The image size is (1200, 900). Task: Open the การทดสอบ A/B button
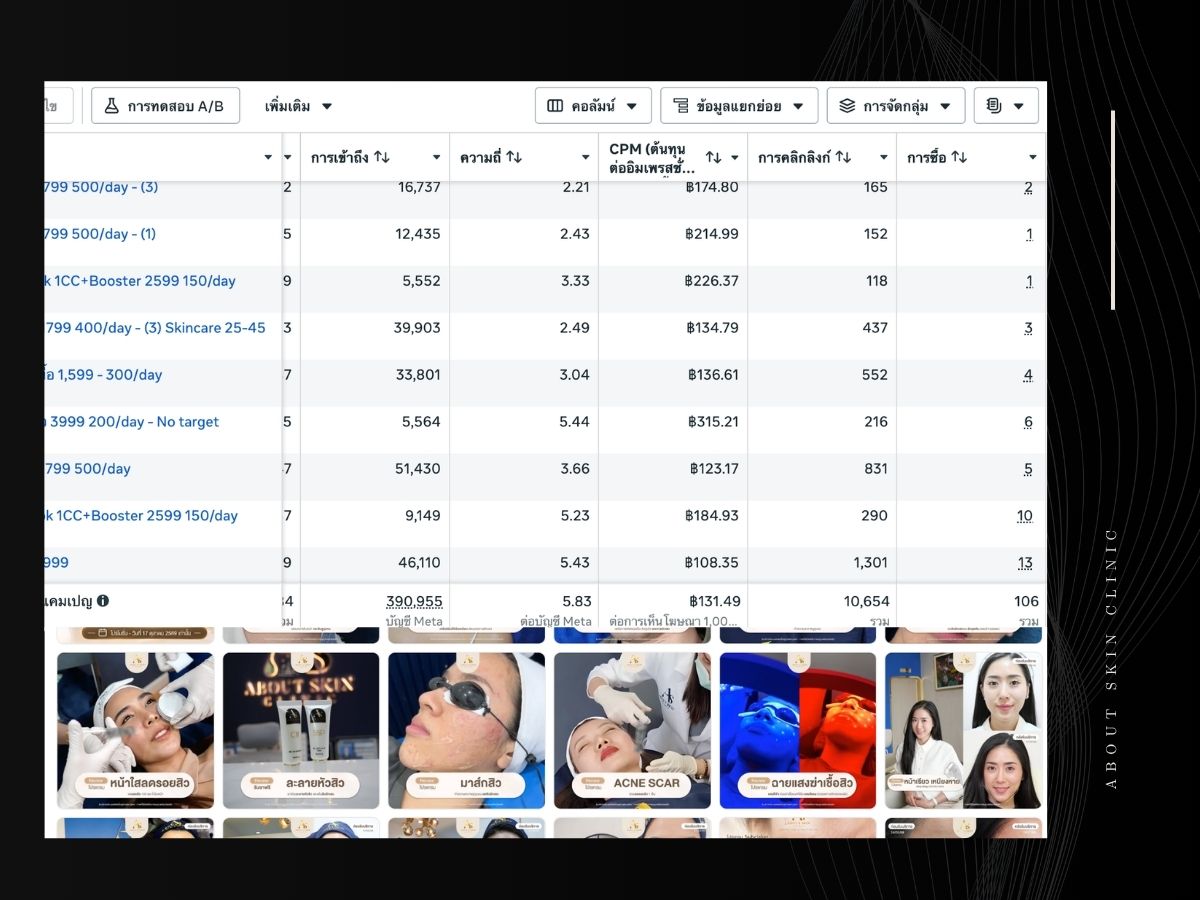(165, 106)
